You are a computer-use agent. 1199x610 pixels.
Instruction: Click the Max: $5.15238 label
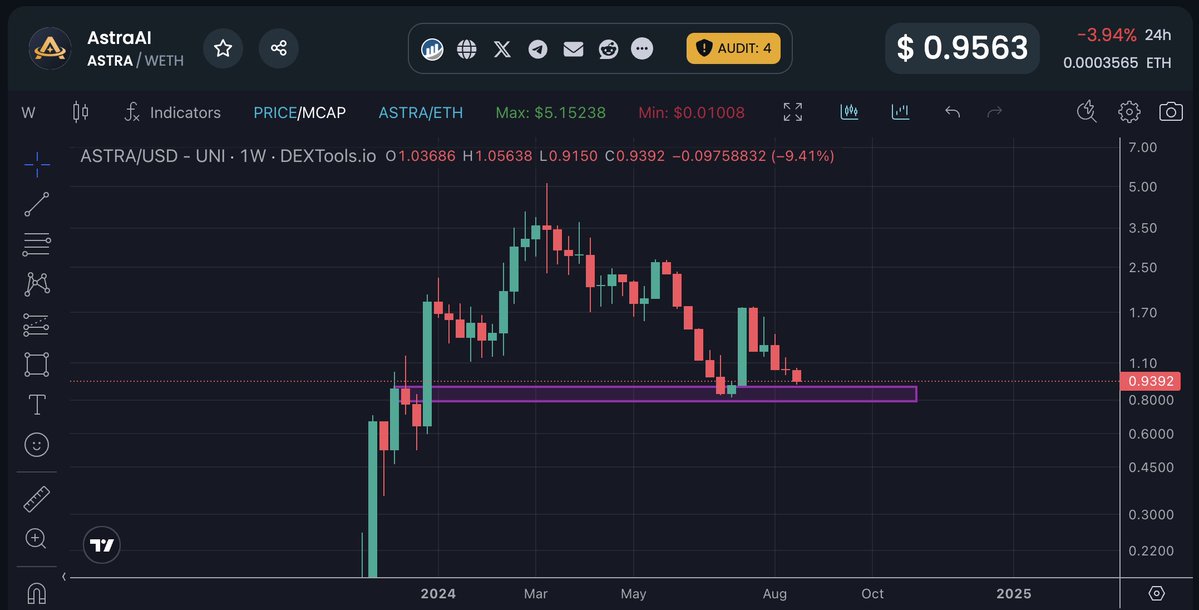click(x=551, y=112)
